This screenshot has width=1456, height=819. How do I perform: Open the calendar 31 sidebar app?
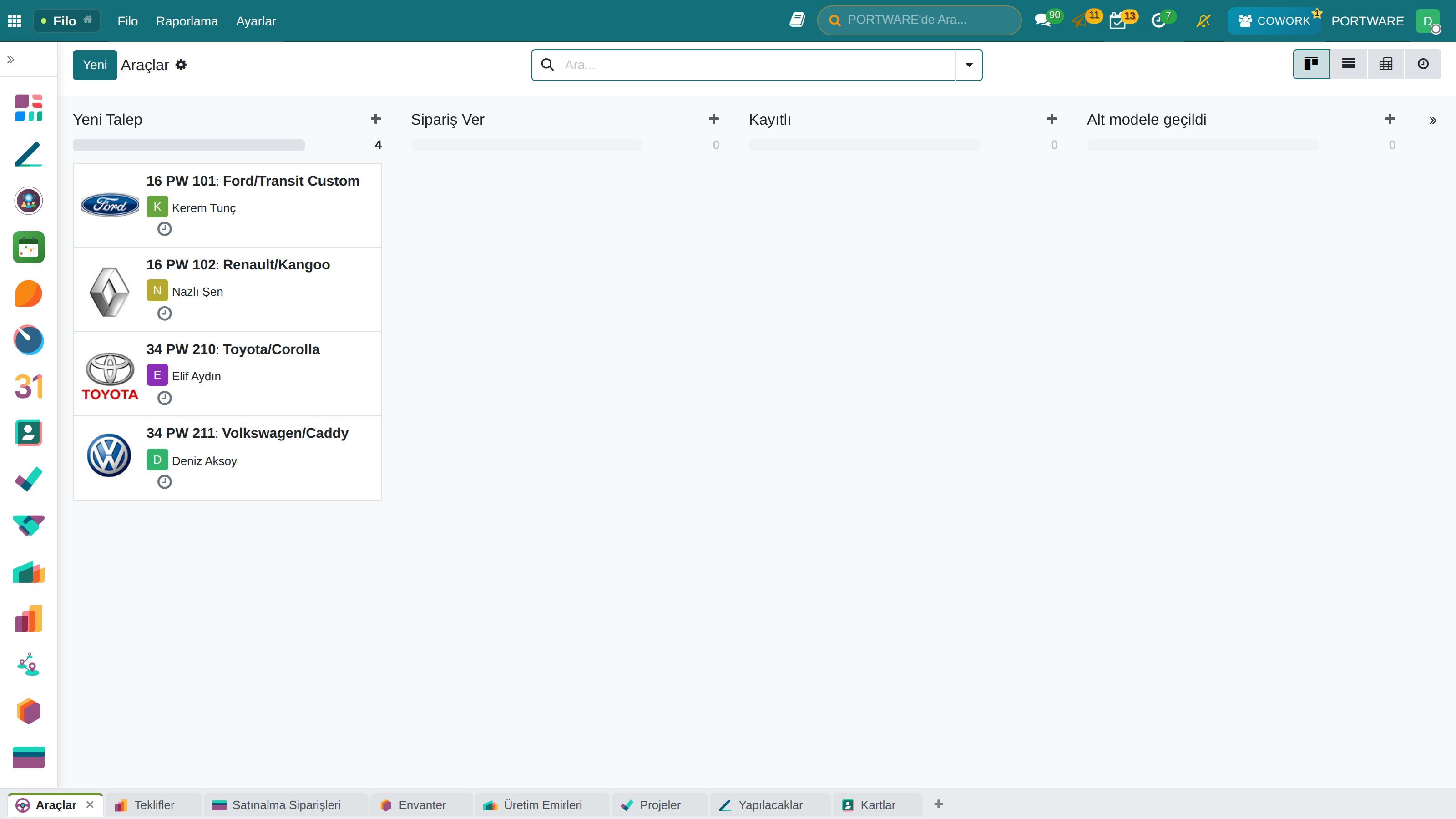click(x=29, y=387)
